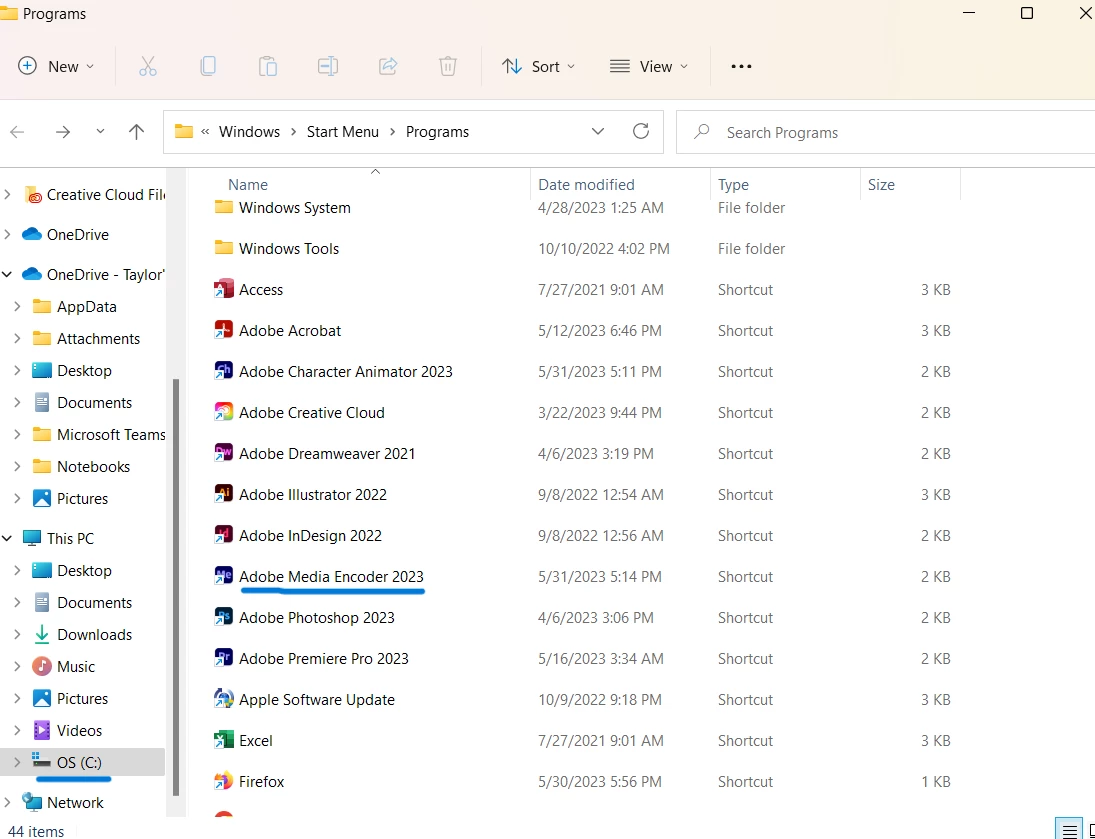Click the Cut scissors icon
The width and height of the screenshot is (1095, 839).
pyautogui.click(x=147, y=66)
